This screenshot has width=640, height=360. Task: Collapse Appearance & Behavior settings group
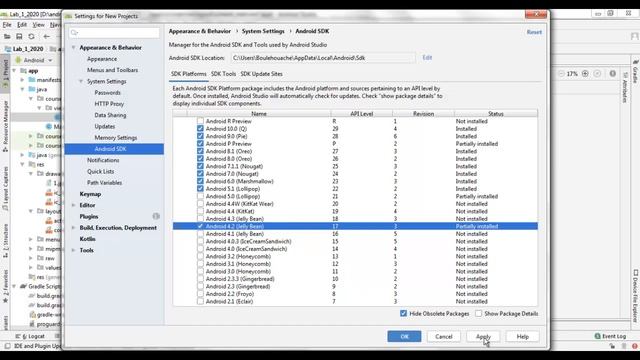(73, 48)
